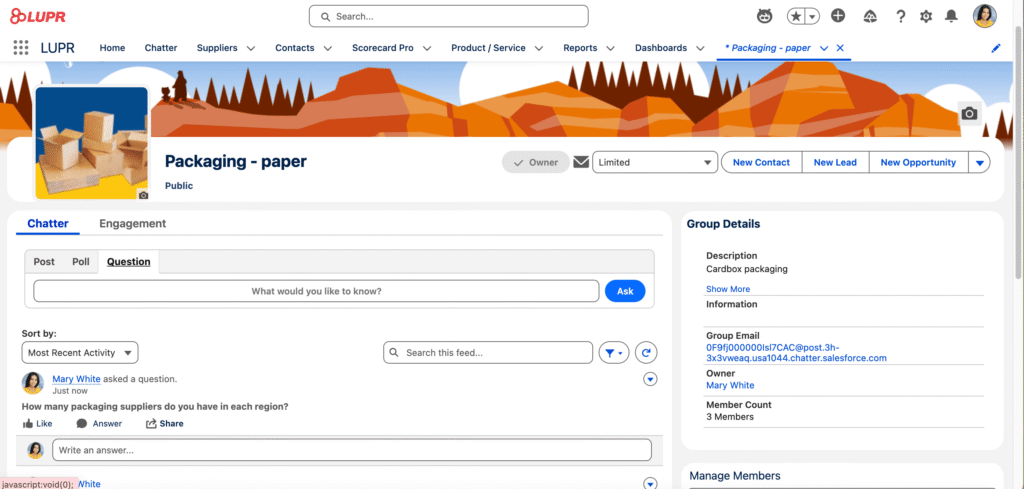Like Mary White's question
The height and width of the screenshot is (489, 1024).
coord(37,424)
